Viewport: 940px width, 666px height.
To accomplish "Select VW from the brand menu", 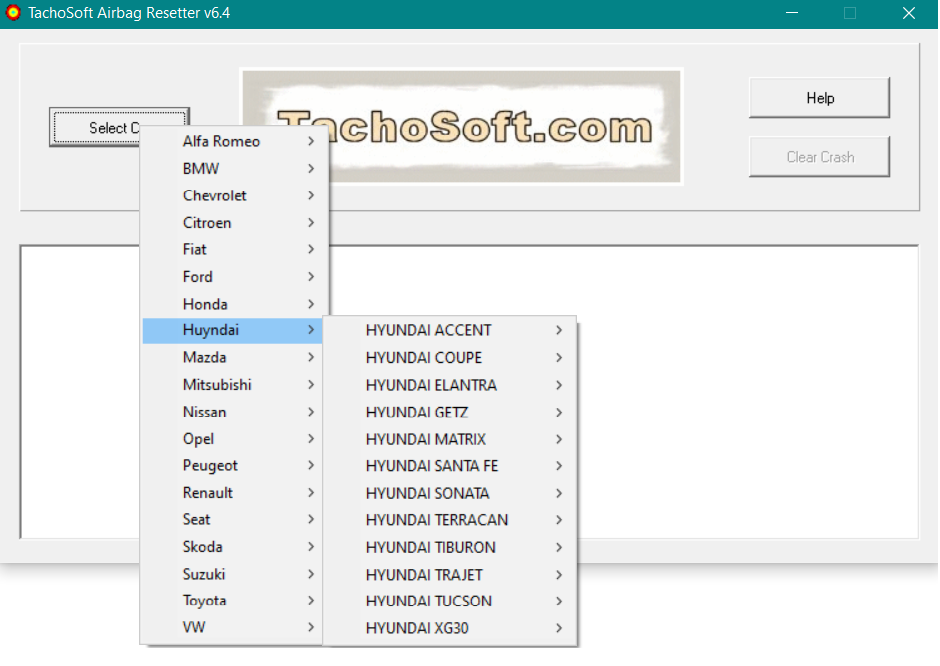I will (234, 628).
